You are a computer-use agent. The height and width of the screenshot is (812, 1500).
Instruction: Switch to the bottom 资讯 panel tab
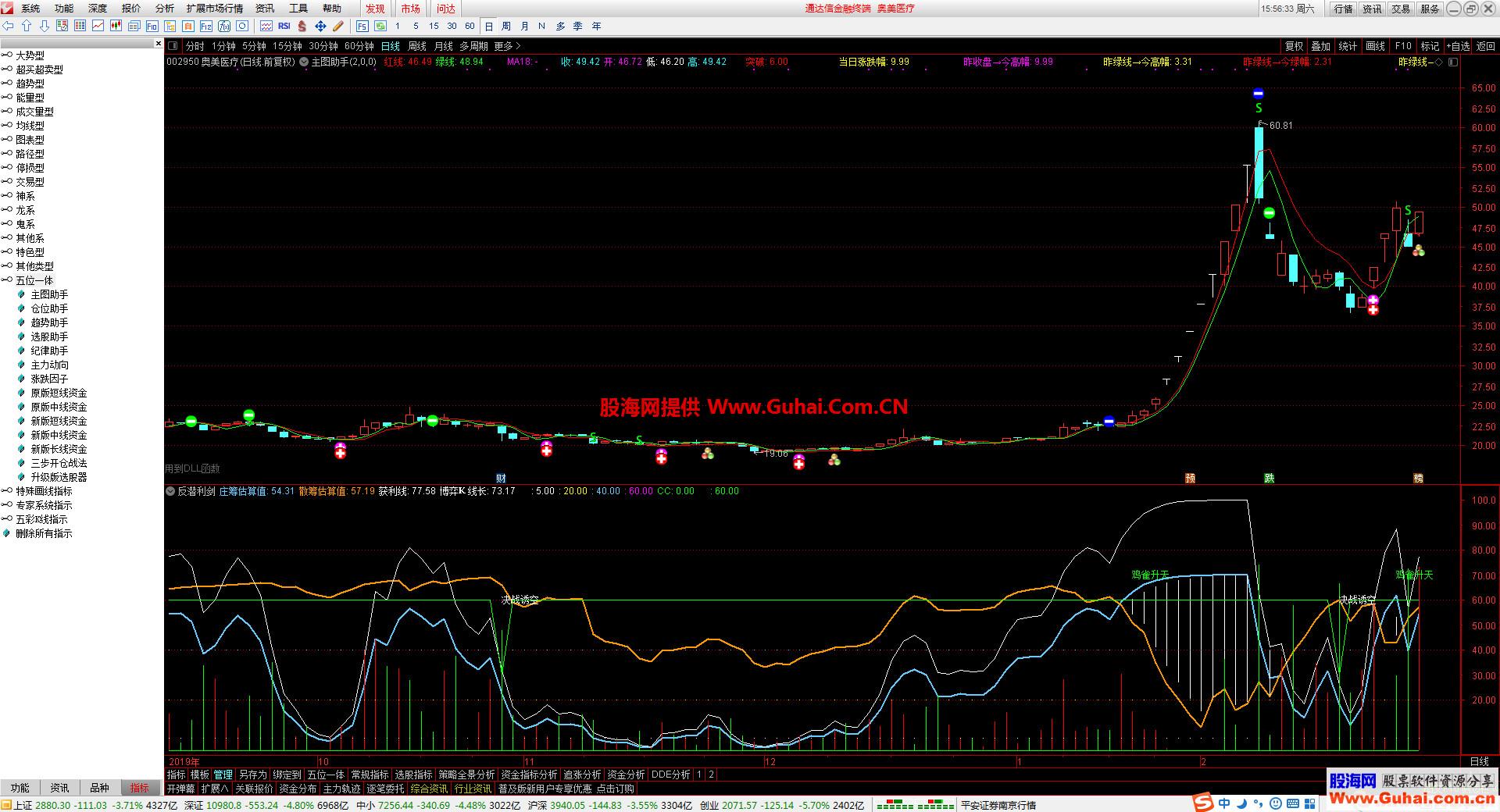click(x=60, y=788)
